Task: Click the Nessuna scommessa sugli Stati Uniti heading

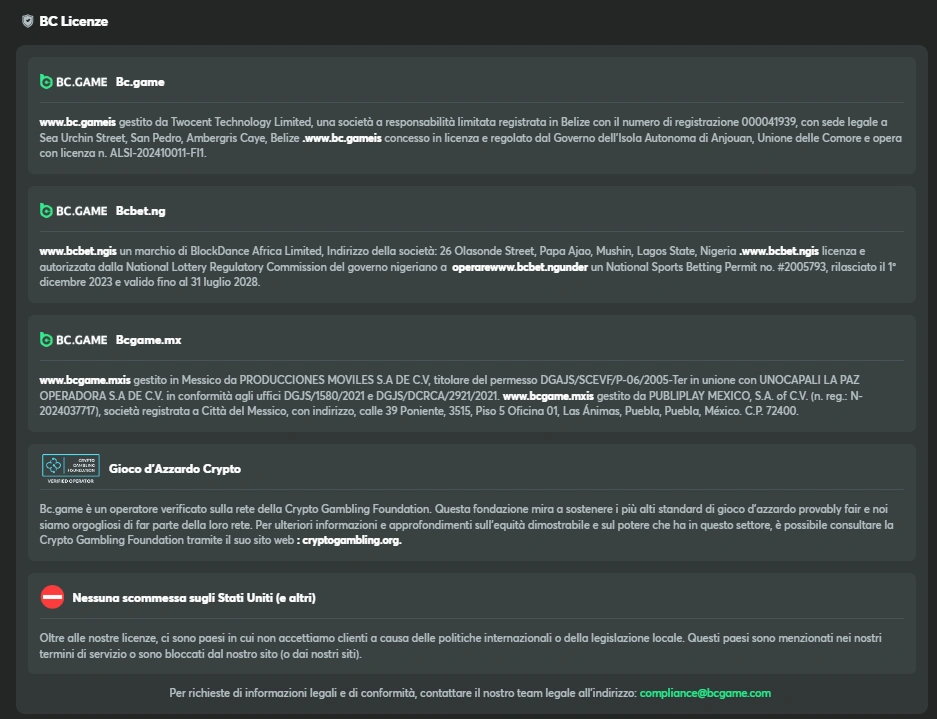Action: coord(194,598)
